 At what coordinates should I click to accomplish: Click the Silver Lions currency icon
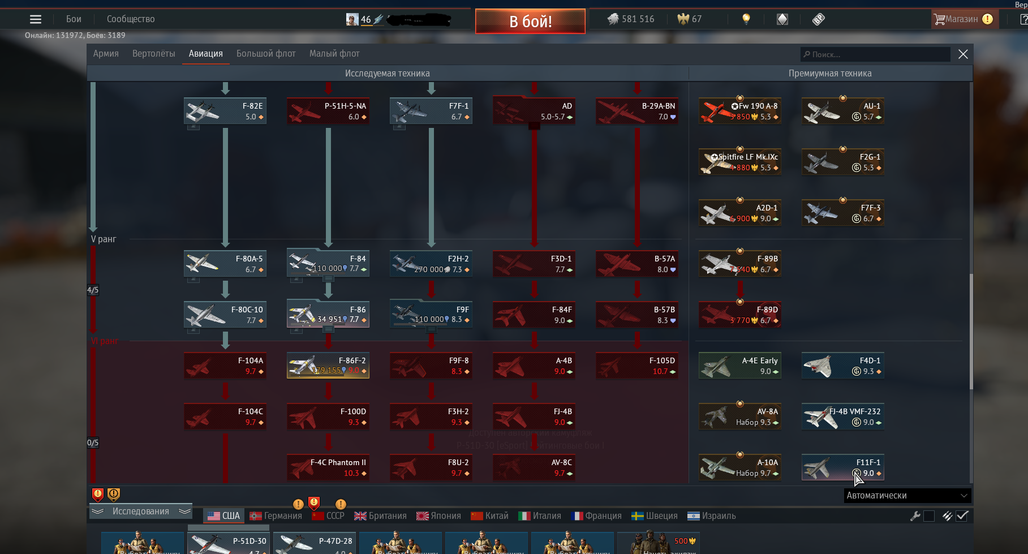click(x=612, y=19)
